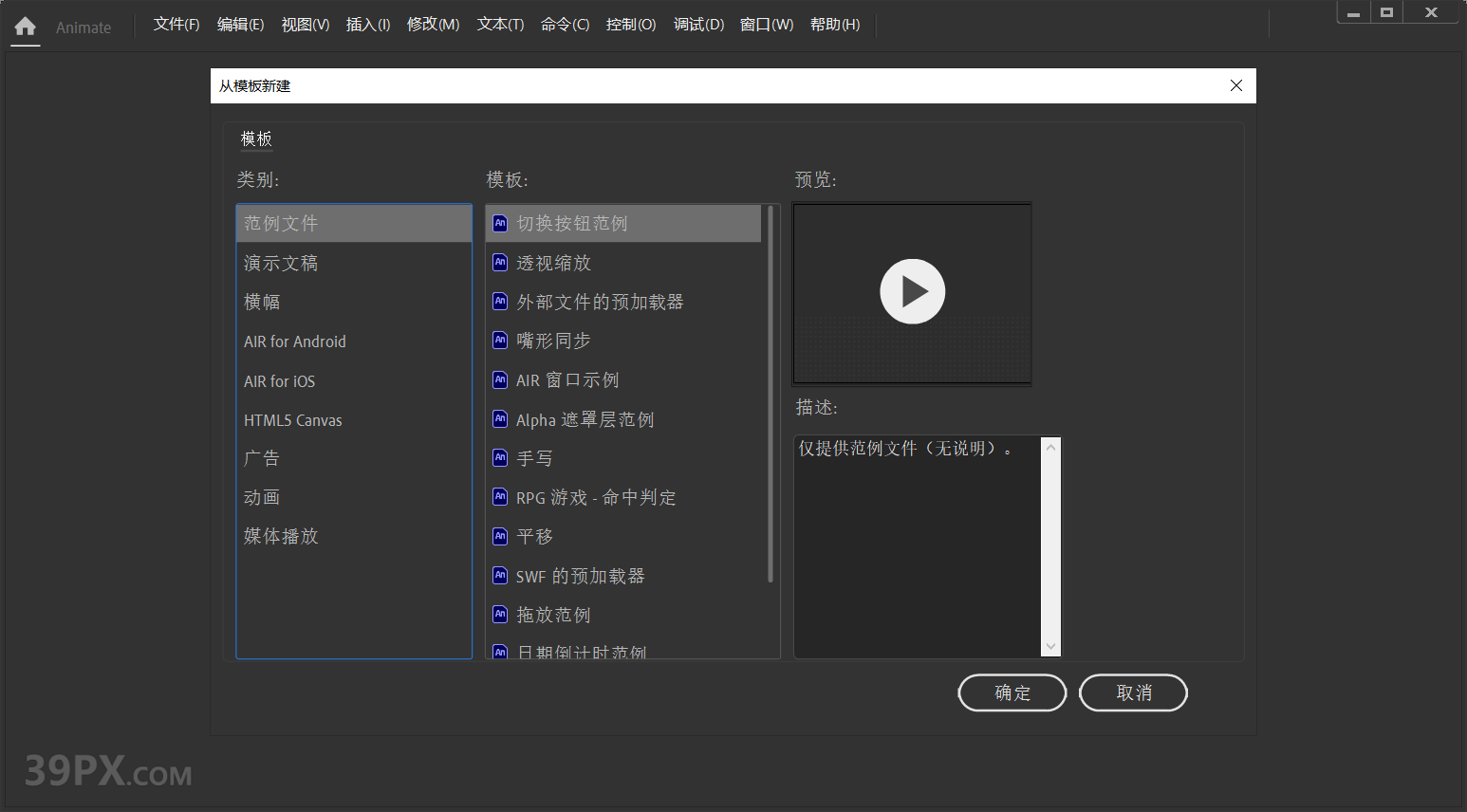This screenshot has width=1467, height=812.
Task: Pick HTML5 Canvas category
Action: point(354,420)
